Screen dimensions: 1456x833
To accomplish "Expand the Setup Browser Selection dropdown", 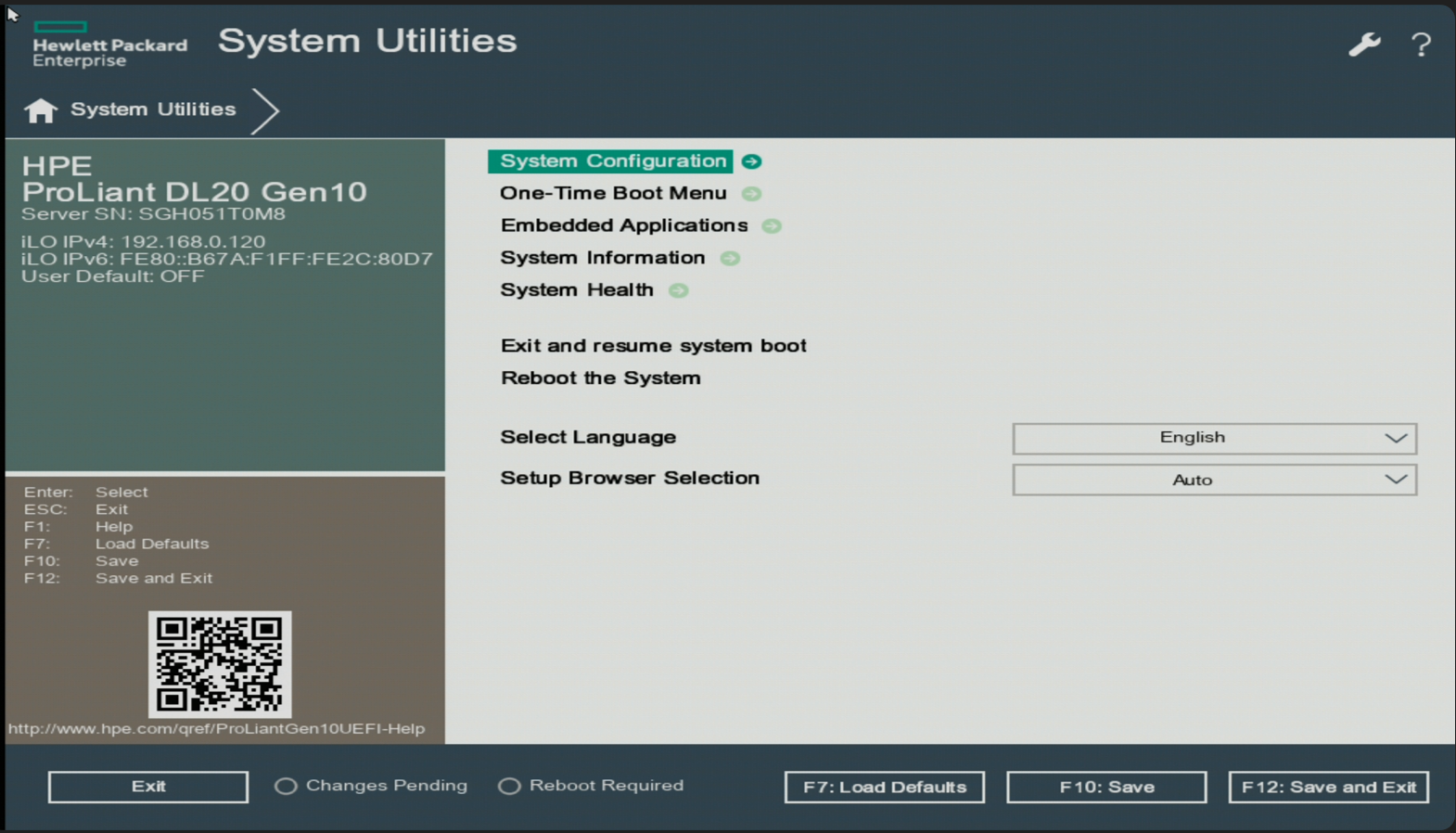I will tap(1214, 480).
